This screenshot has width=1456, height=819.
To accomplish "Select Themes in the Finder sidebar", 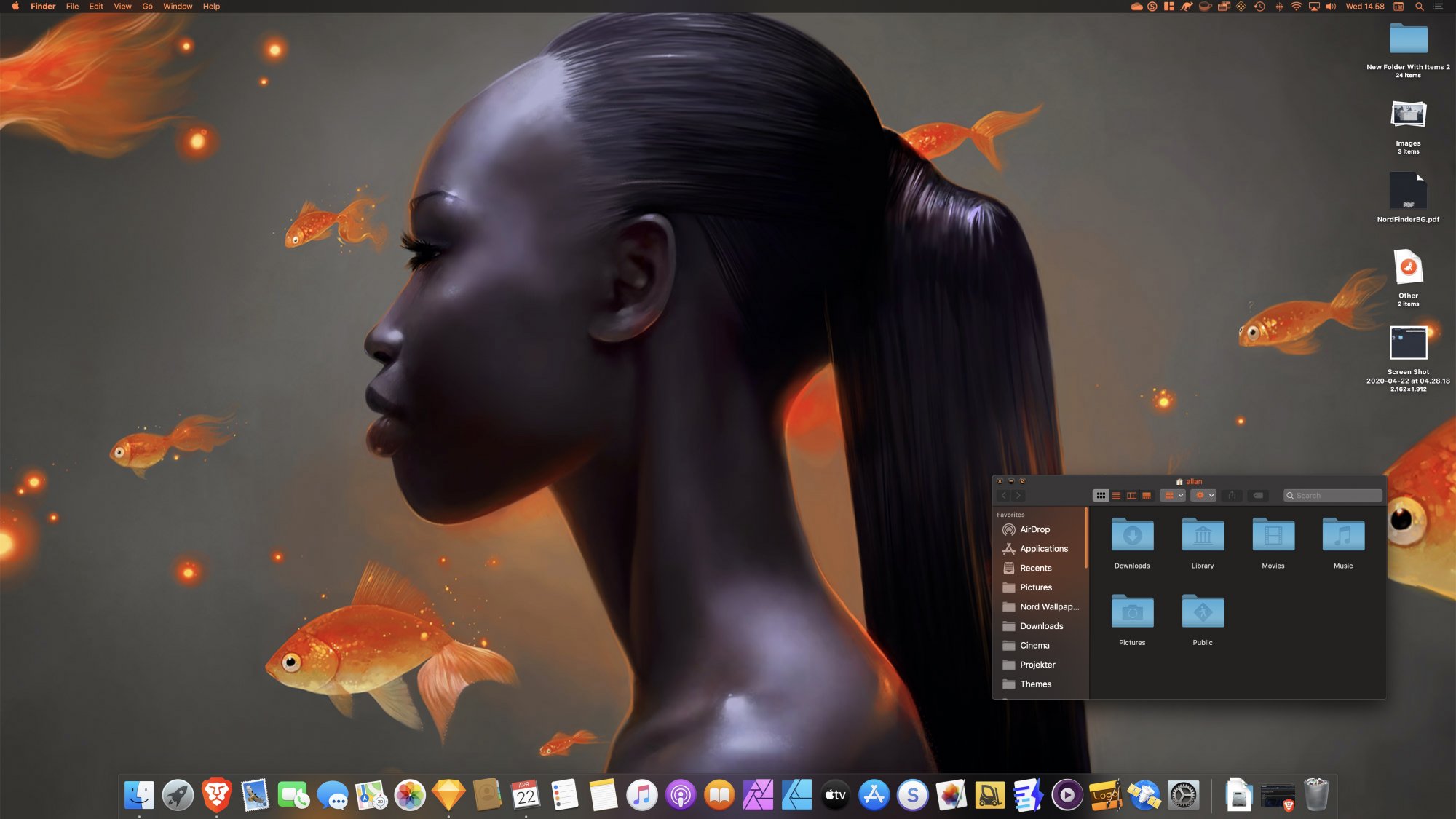I will 1041,684.
